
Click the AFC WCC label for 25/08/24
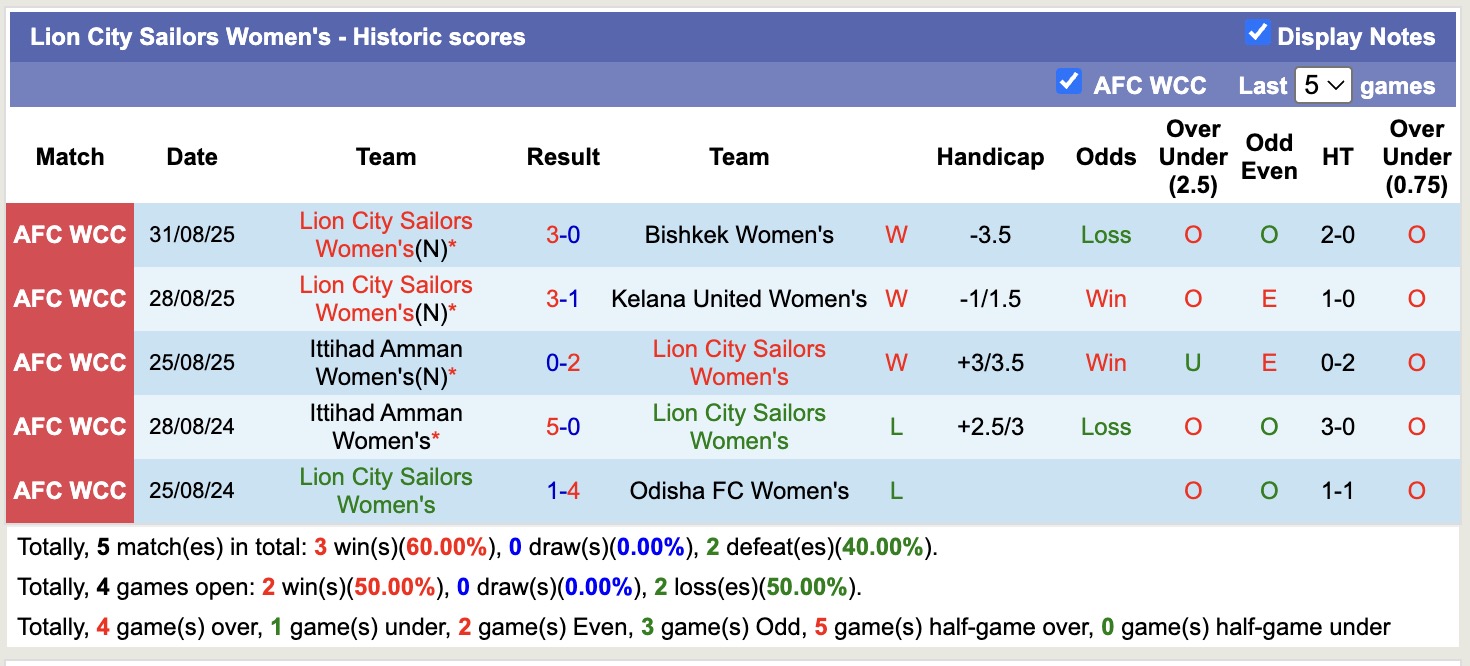pyautogui.click(x=70, y=491)
